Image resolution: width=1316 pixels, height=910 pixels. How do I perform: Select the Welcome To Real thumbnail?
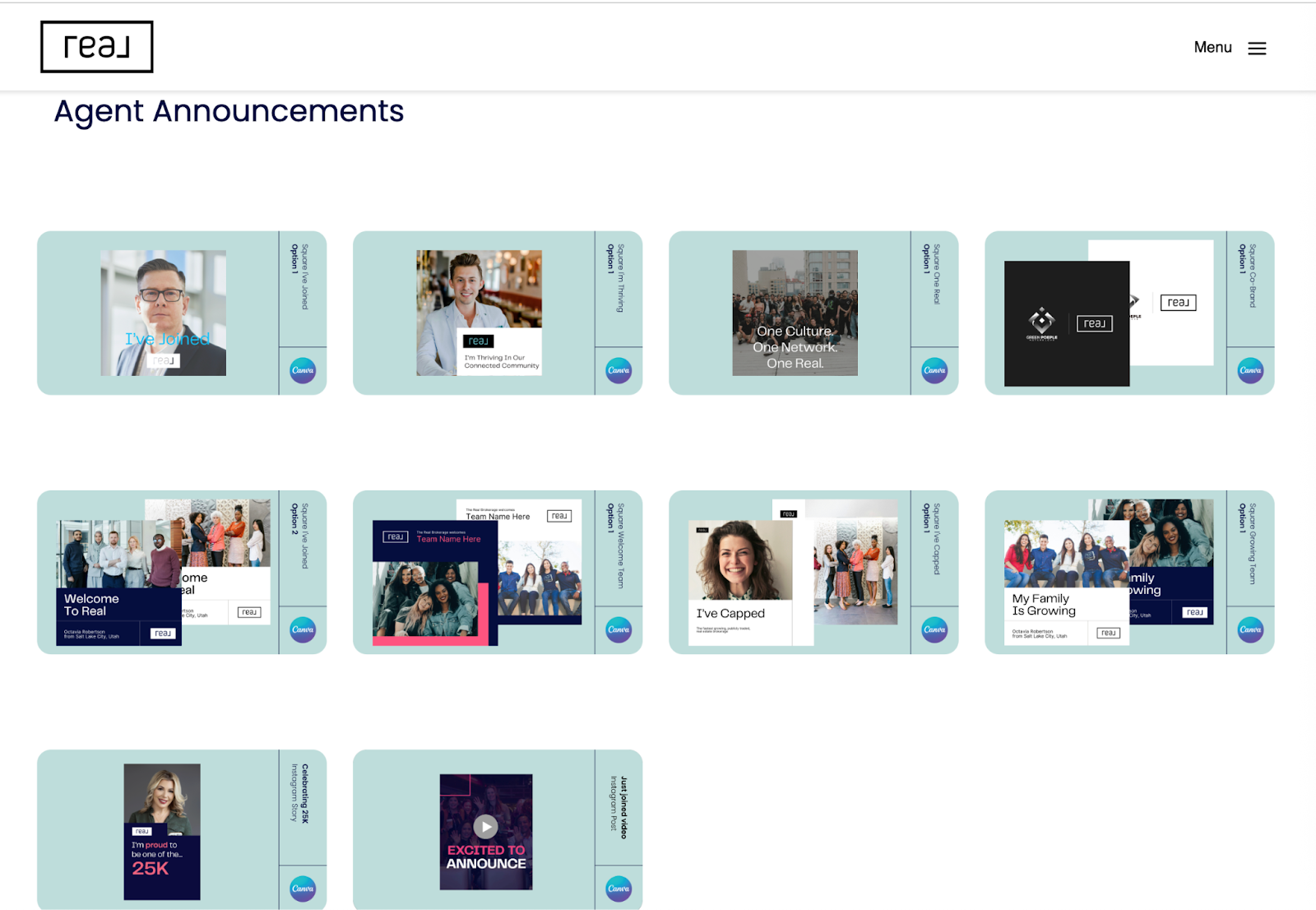(119, 583)
